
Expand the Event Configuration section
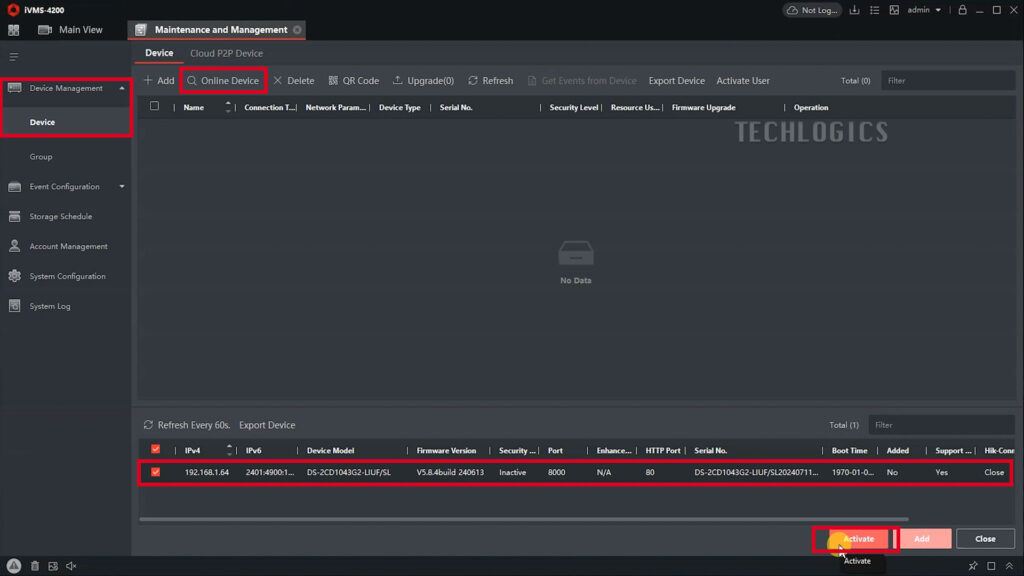[122, 186]
